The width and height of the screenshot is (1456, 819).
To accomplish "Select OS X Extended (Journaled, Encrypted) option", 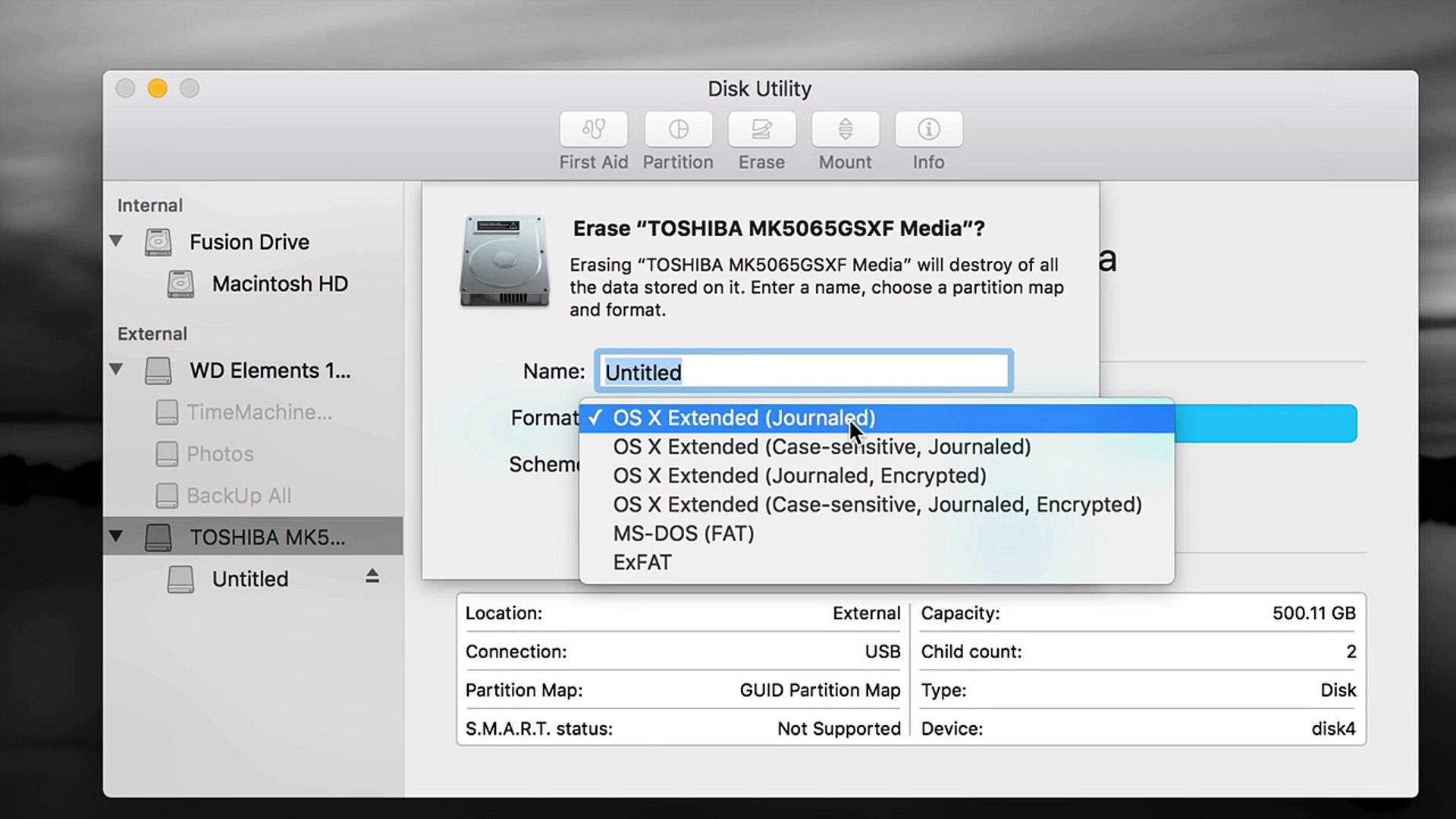I will coord(799,475).
